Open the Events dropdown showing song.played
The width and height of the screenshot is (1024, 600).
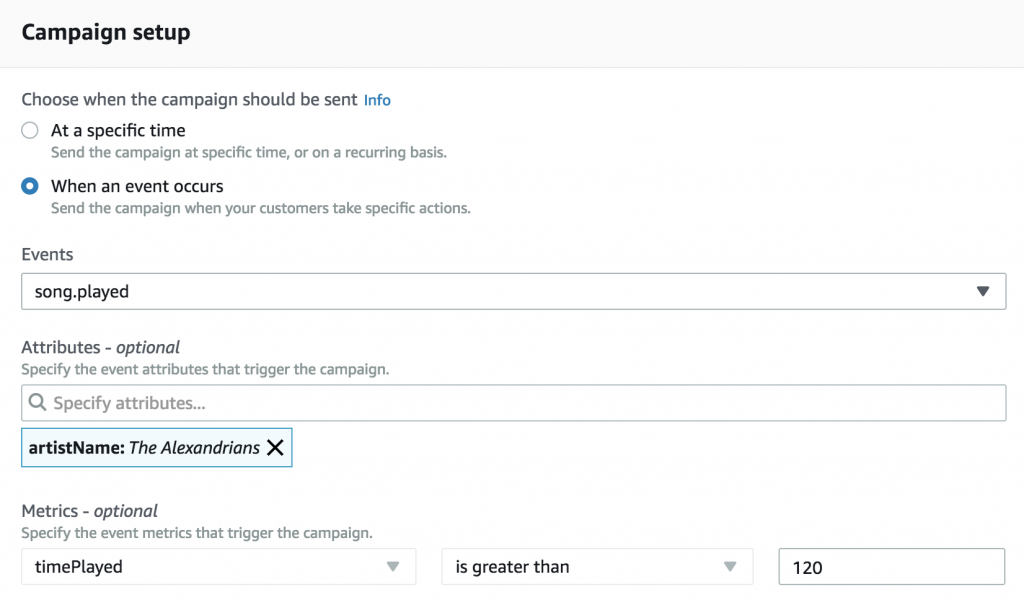(x=500, y=292)
